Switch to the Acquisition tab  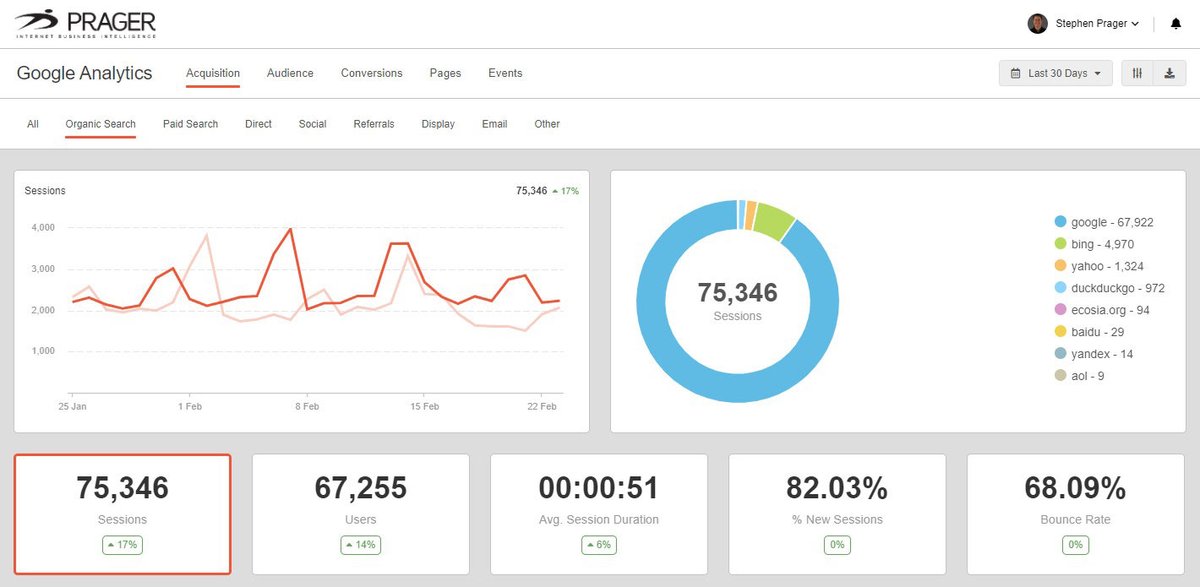pyautogui.click(x=213, y=73)
